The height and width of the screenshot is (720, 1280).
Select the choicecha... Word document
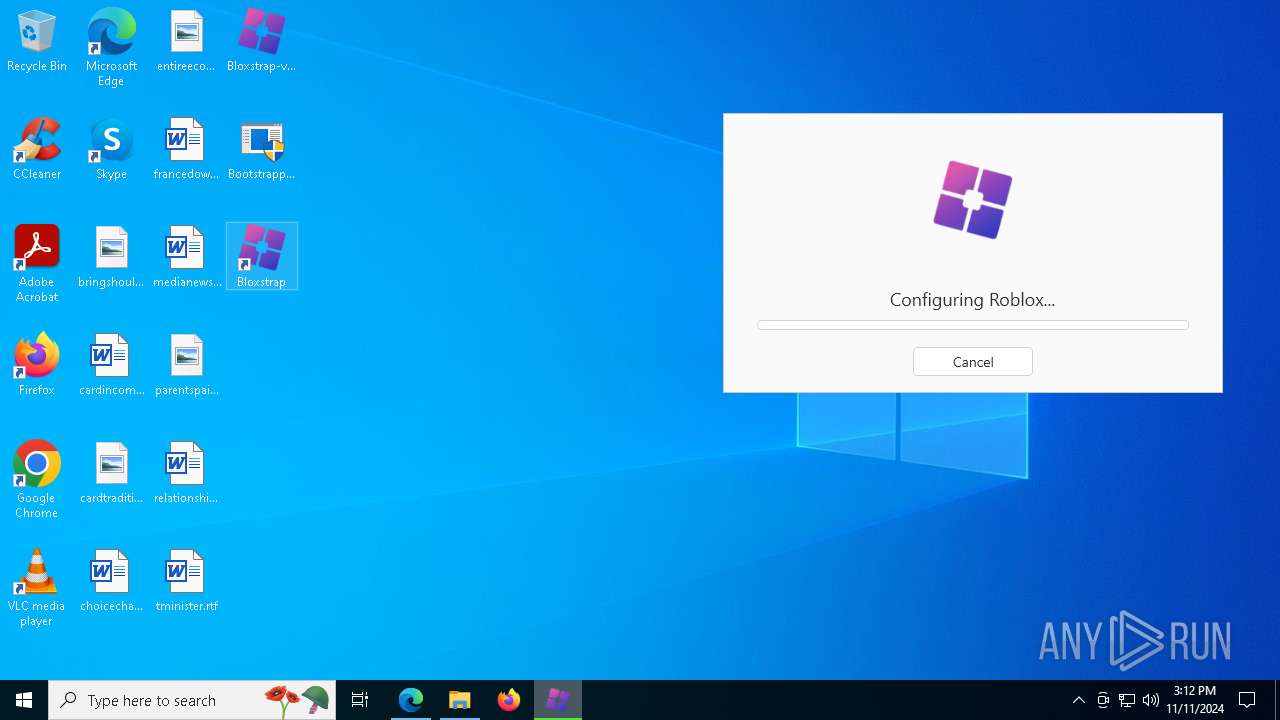coord(111,582)
